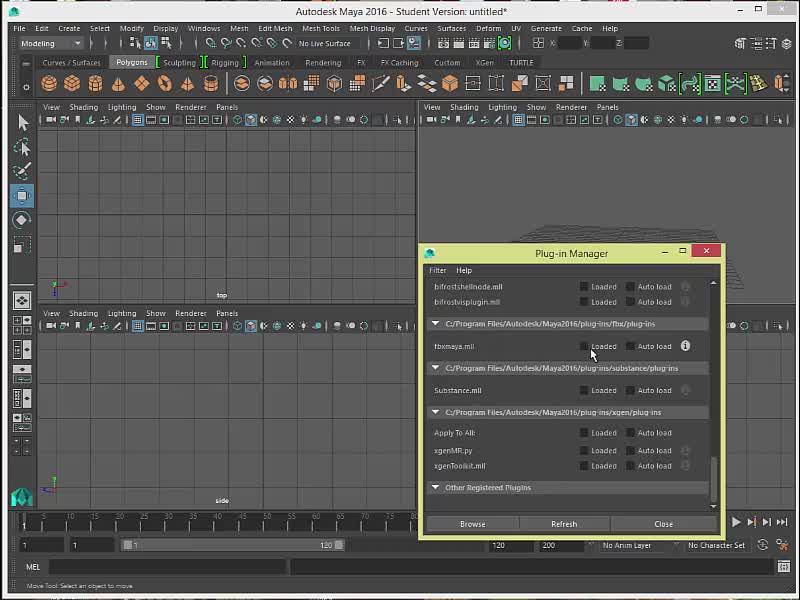Switch to the Curves / Surfaces shelf tab
Image resolution: width=800 pixels, height=600 pixels.
[x=71, y=63]
